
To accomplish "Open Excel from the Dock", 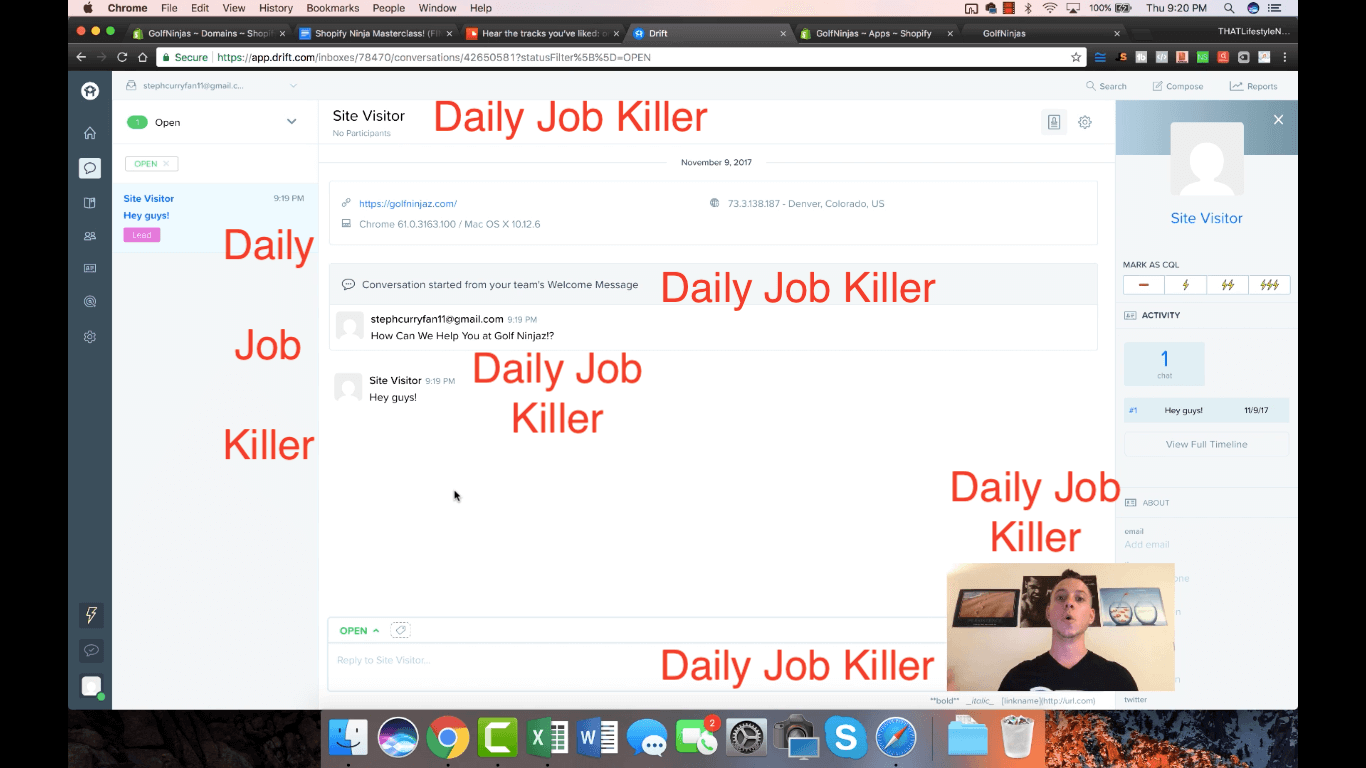I will point(548,739).
